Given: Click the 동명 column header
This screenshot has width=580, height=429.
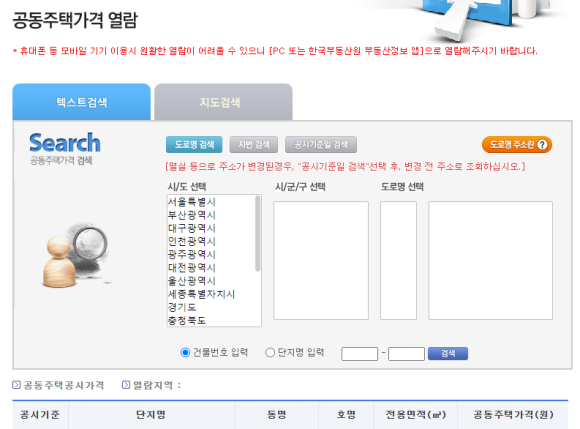Looking at the screenshot, I should click(x=276, y=415).
